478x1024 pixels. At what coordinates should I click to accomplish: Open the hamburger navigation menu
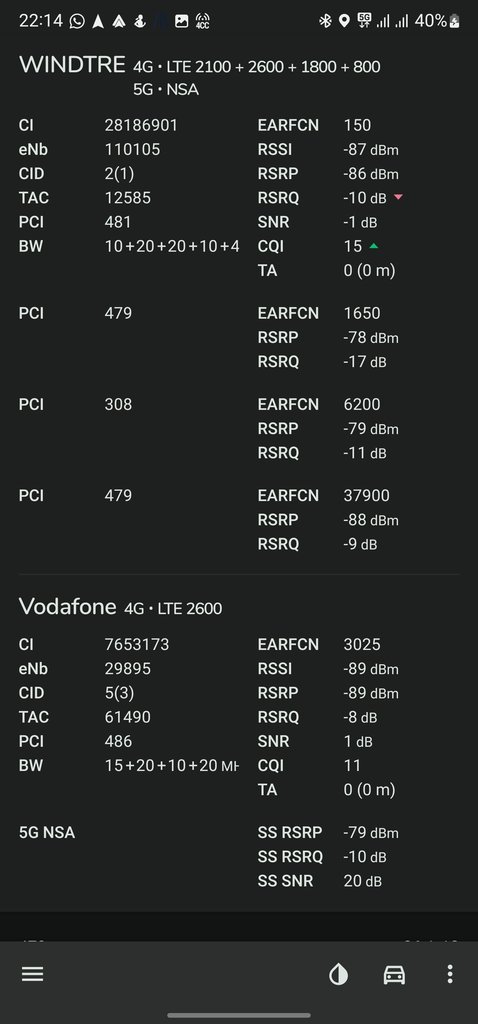32,974
